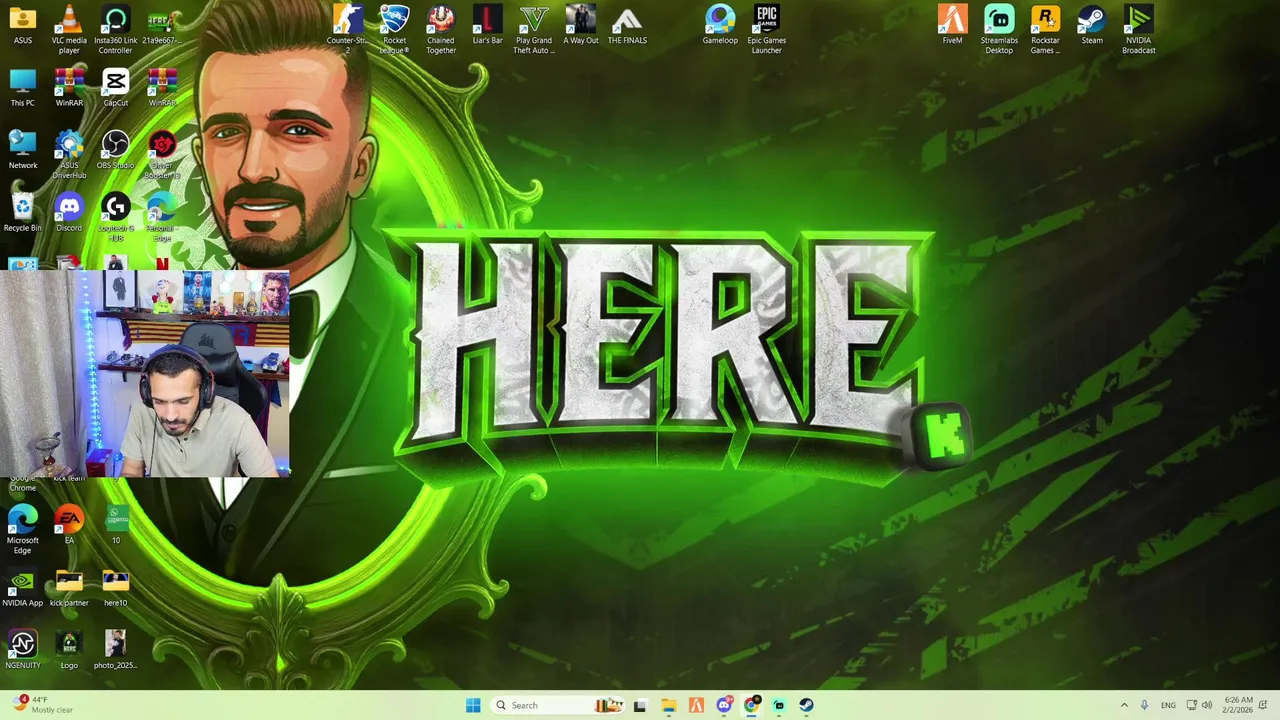Launch THE FINALS shortcut
Viewport: 1280px width, 720px height.
(x=627, y=25)
